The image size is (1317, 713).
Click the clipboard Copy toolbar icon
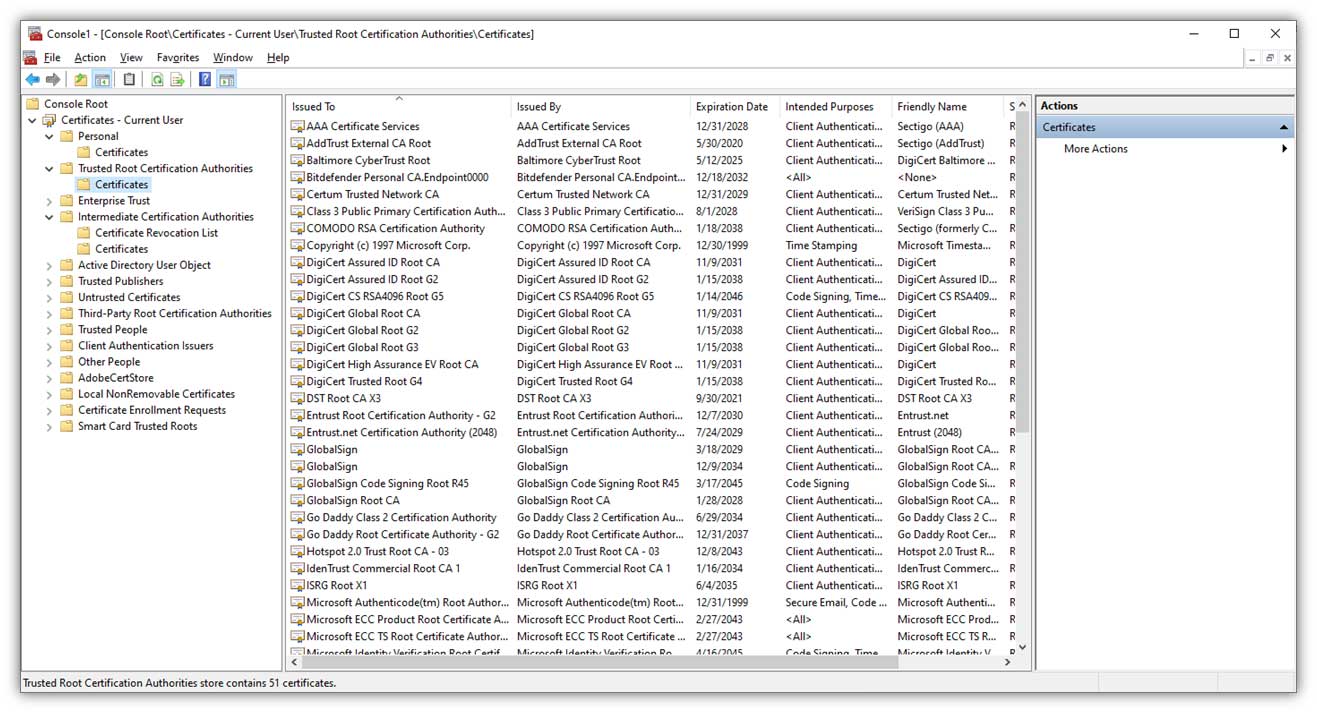[x=129, y=80]
